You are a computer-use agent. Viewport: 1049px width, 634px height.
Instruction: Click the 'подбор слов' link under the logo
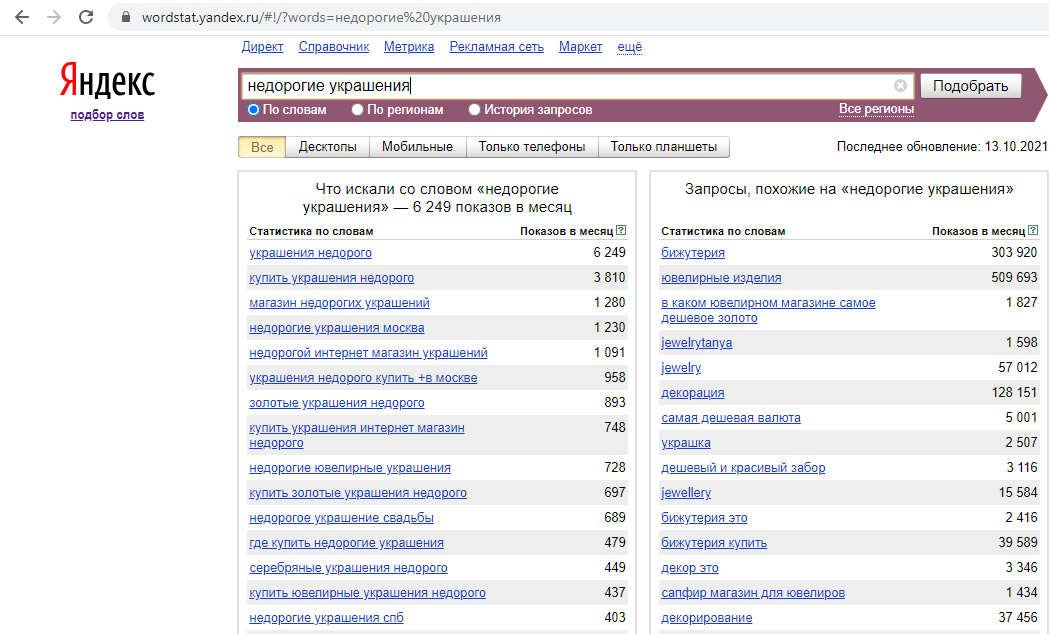[107, 115]
